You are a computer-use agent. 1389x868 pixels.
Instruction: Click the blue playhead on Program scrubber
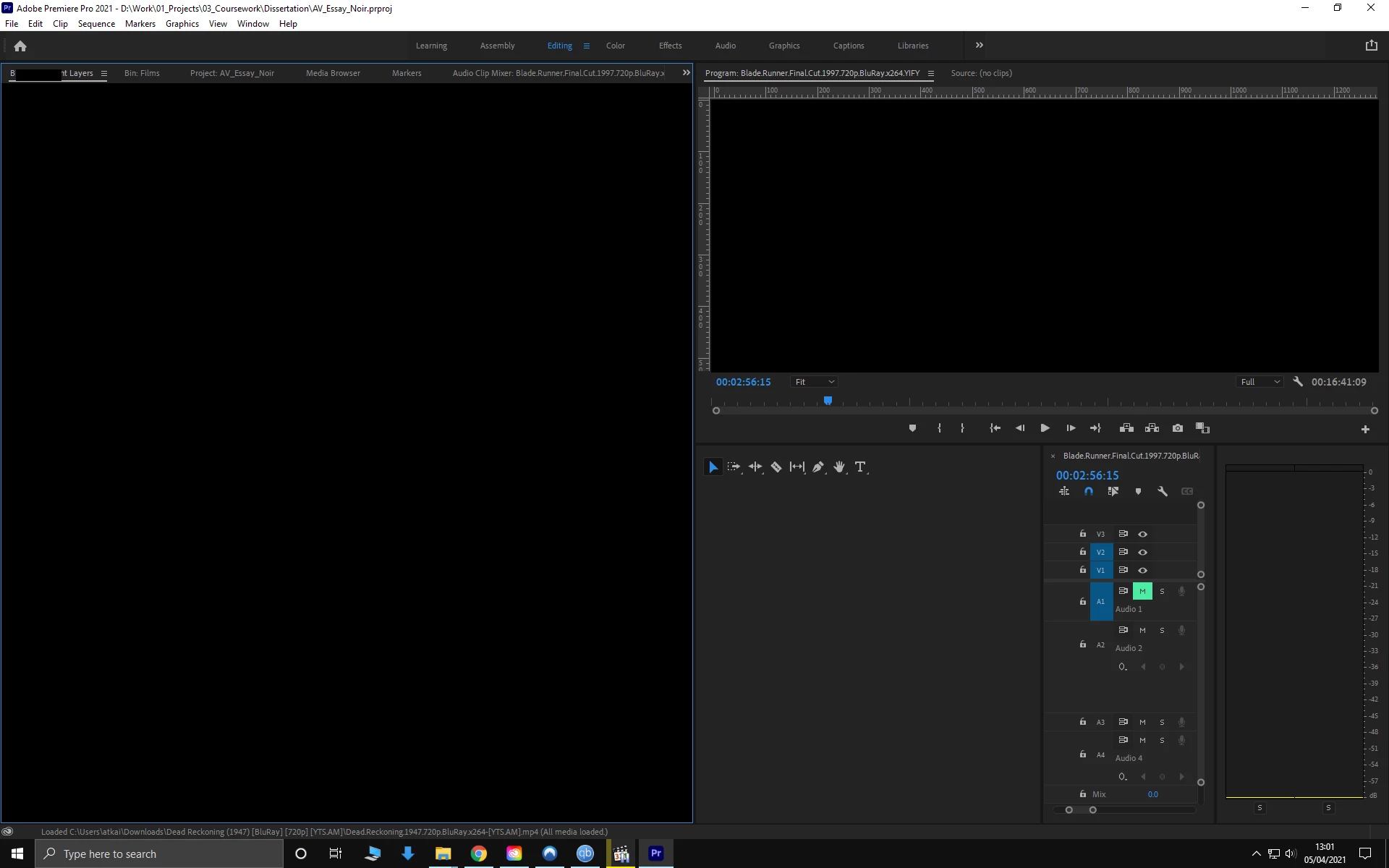point(828,400)
